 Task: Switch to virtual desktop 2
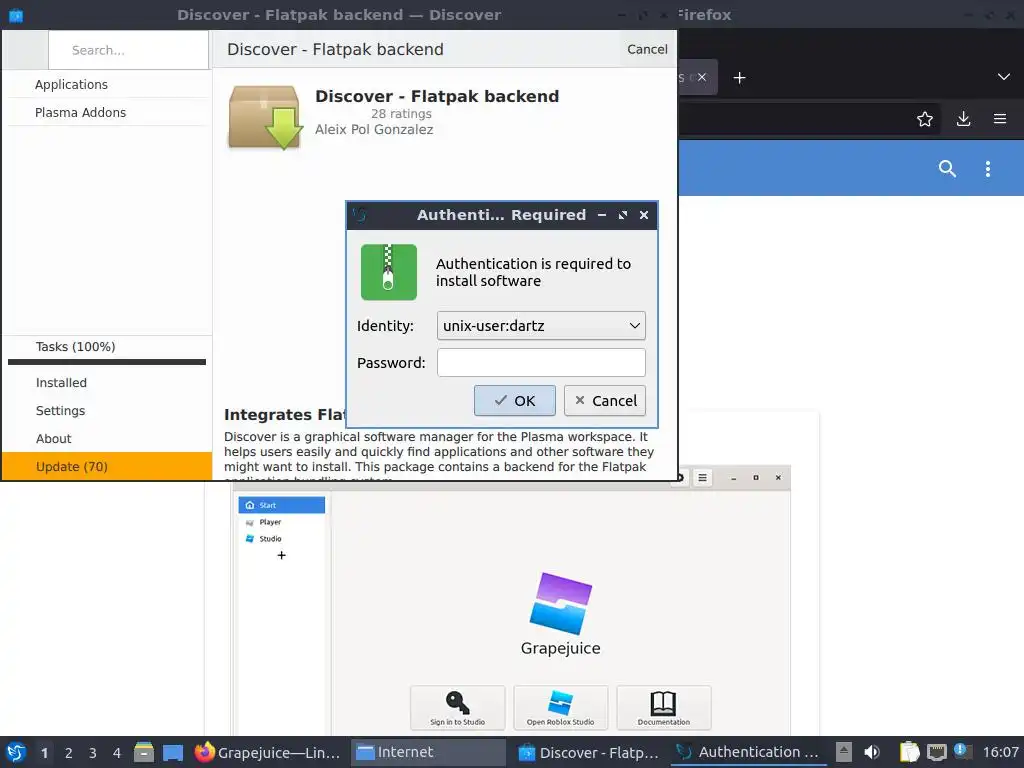point(69,753)
